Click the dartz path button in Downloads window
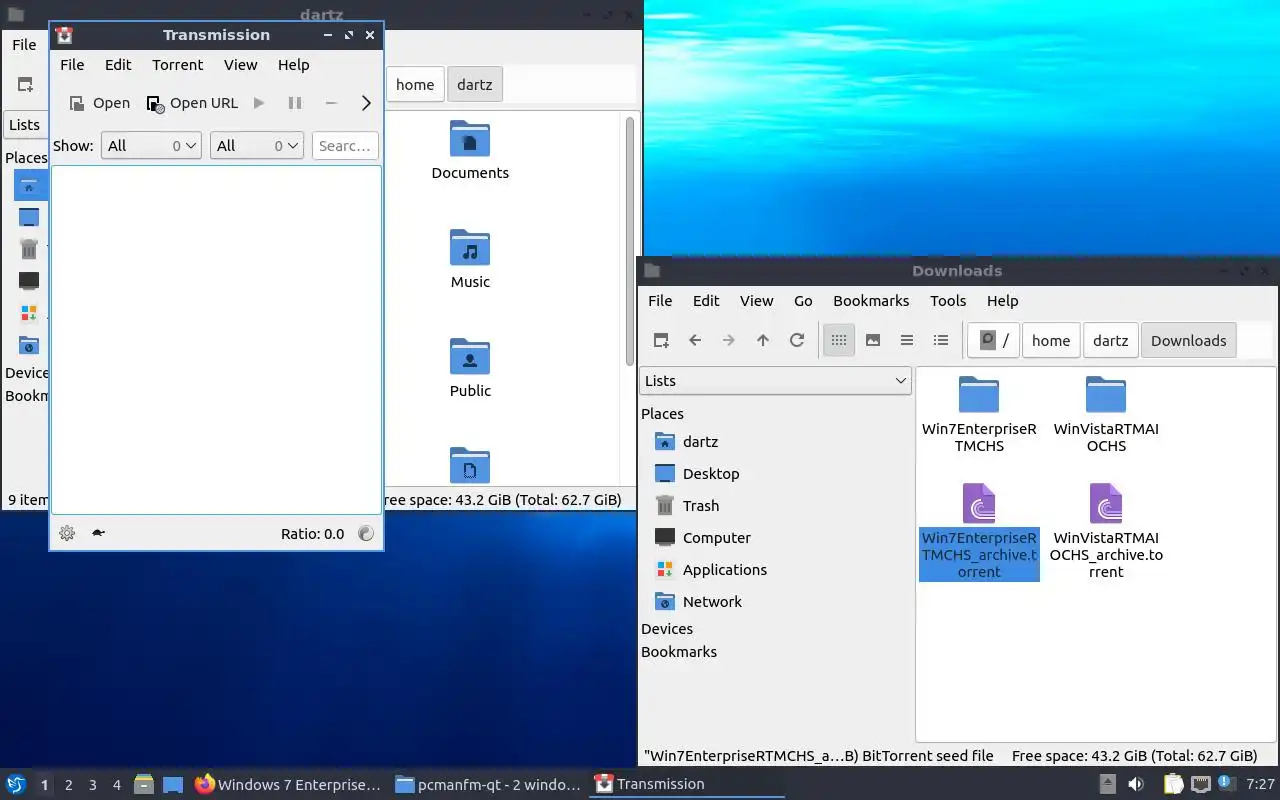 [1111, 341]
